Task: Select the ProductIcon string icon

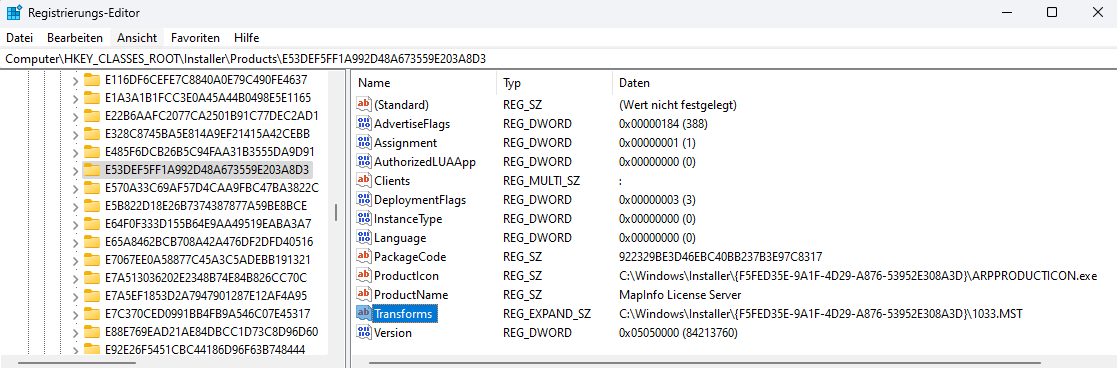Action: point(364,275)
